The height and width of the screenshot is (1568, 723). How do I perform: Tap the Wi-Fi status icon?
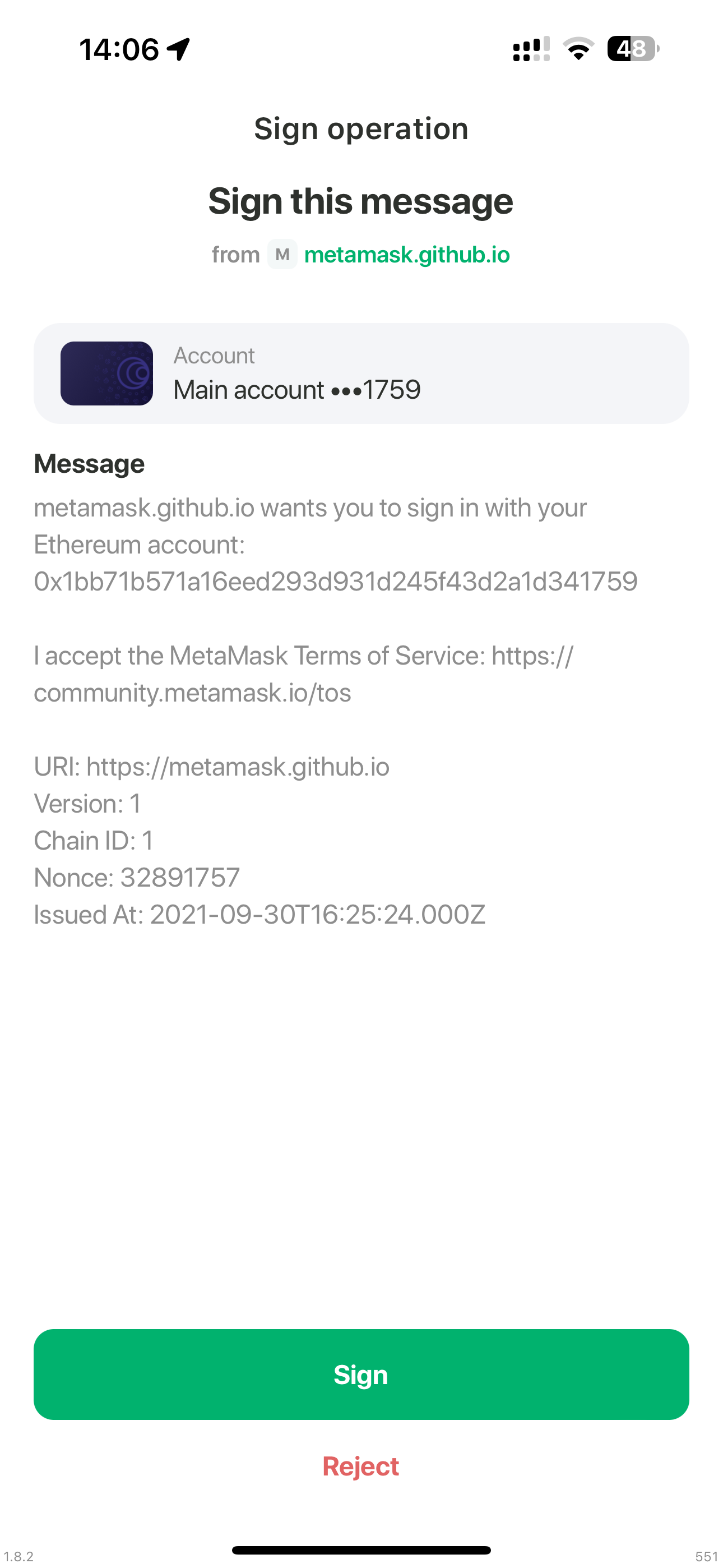578,49
